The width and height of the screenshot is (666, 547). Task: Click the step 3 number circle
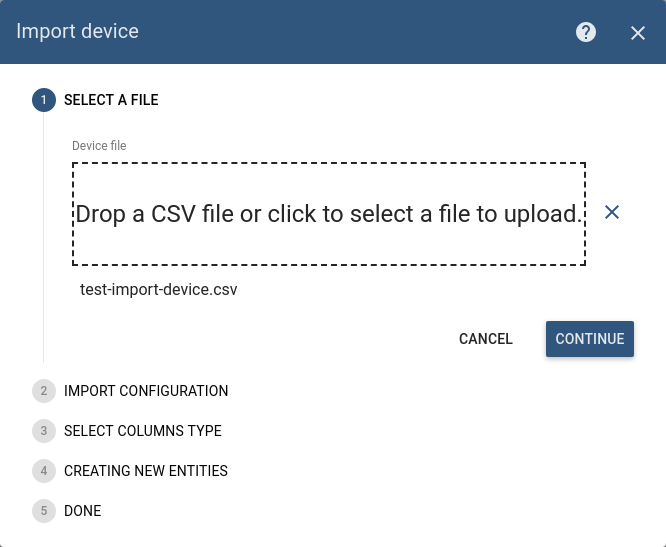coord(44,431)
